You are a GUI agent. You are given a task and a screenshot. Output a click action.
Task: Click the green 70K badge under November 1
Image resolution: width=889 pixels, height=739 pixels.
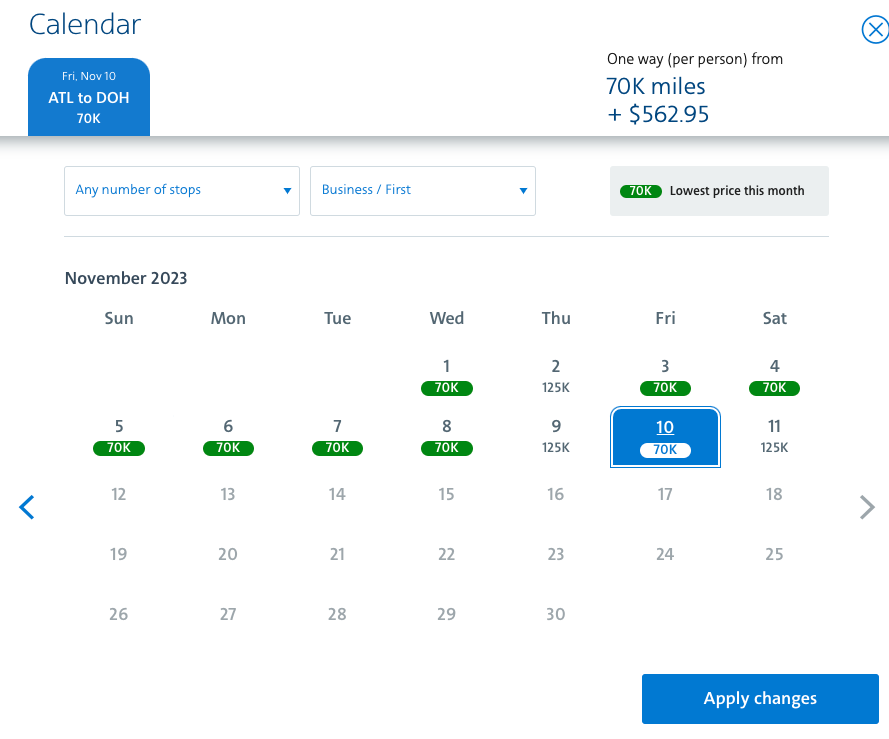446,388
